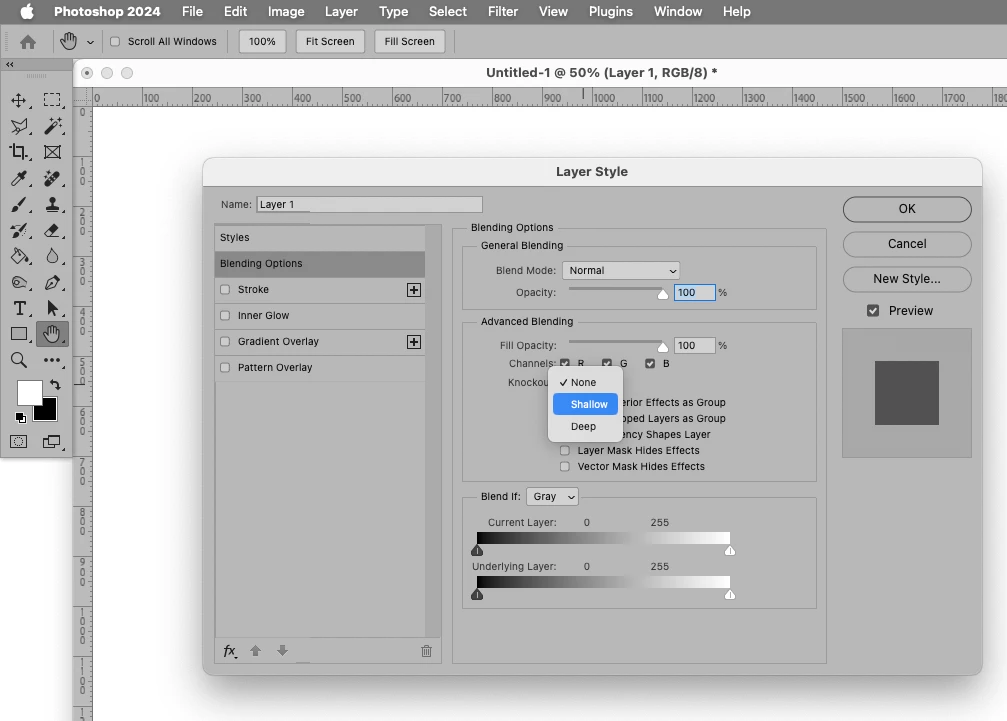Select the Pen tool
The height and width of the screenshot is (721, 1007).
pyautogui.click(x=52, y=282)
